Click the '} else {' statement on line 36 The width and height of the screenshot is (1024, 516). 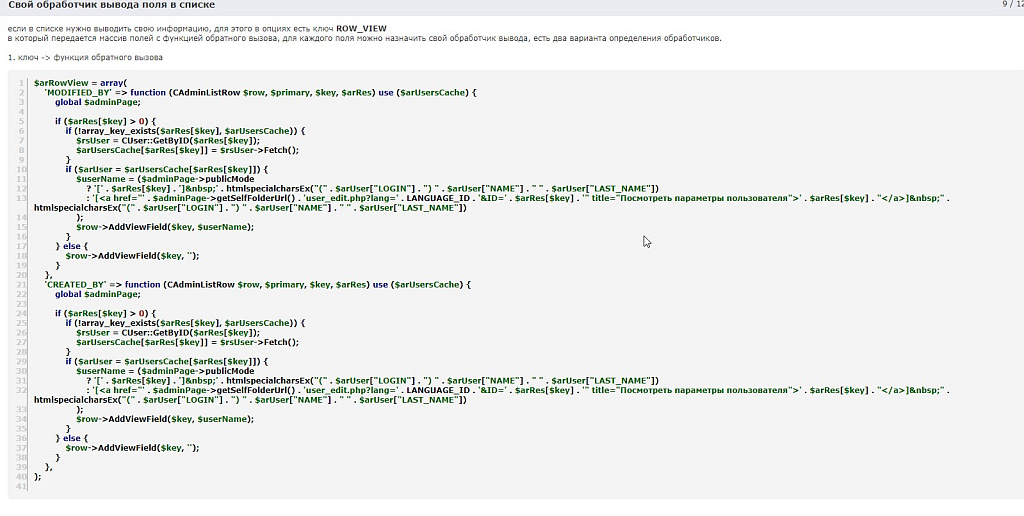tap(76, 438)
